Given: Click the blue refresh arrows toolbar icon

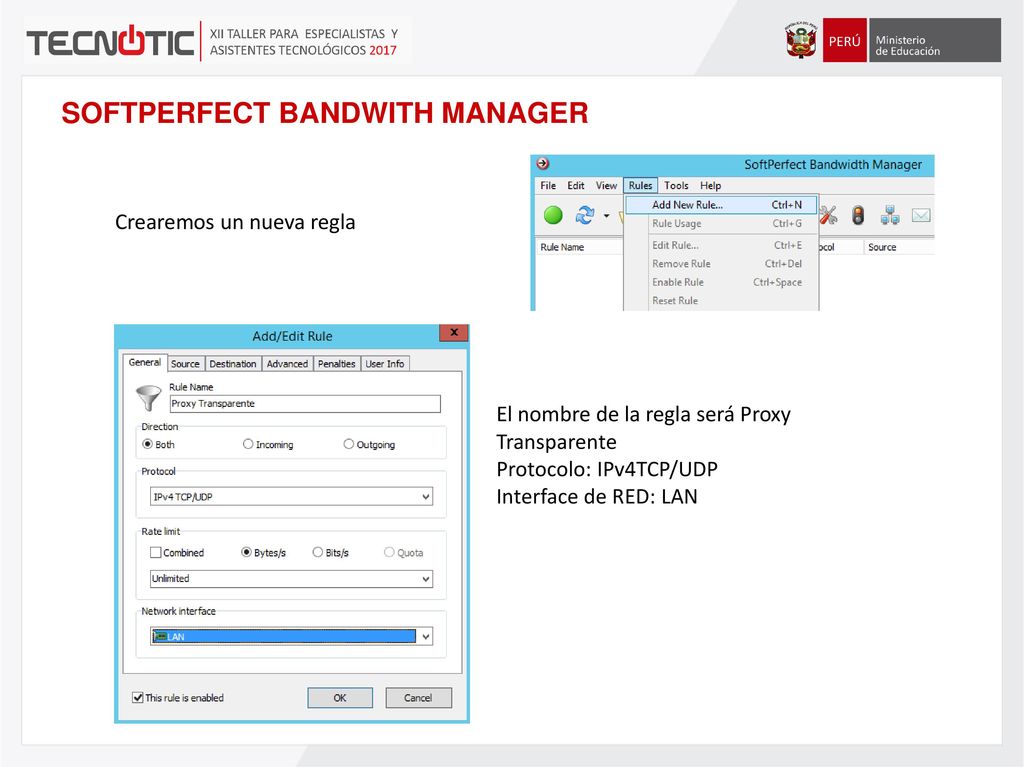Looking at the screenshot, I should pos(584,215).
